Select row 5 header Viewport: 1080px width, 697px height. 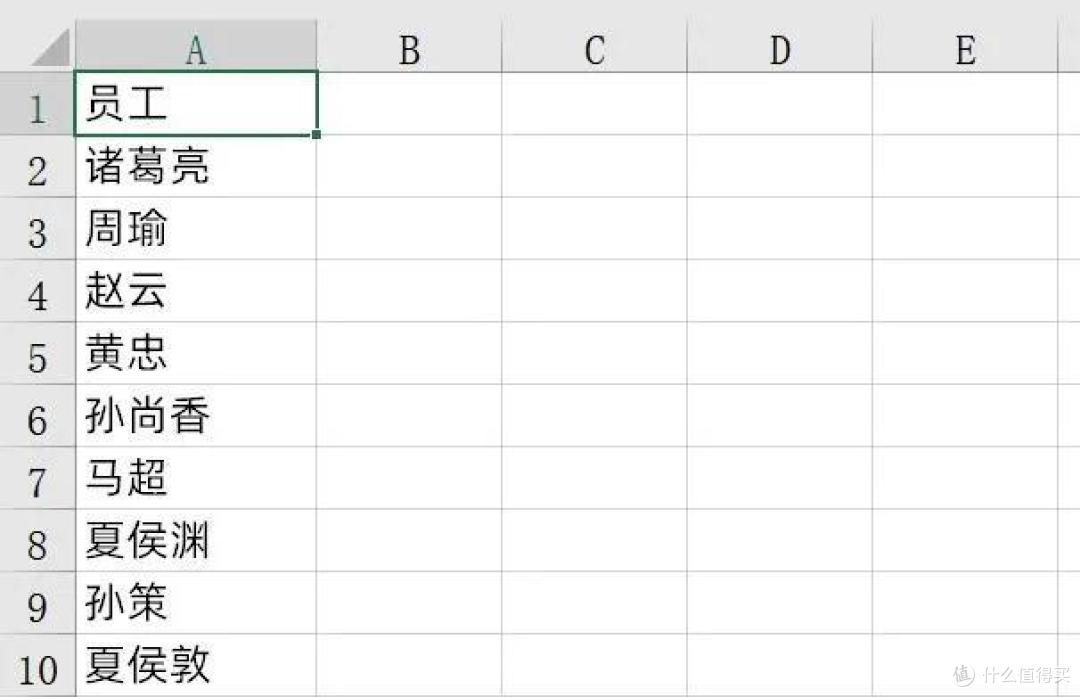[37, 353]
